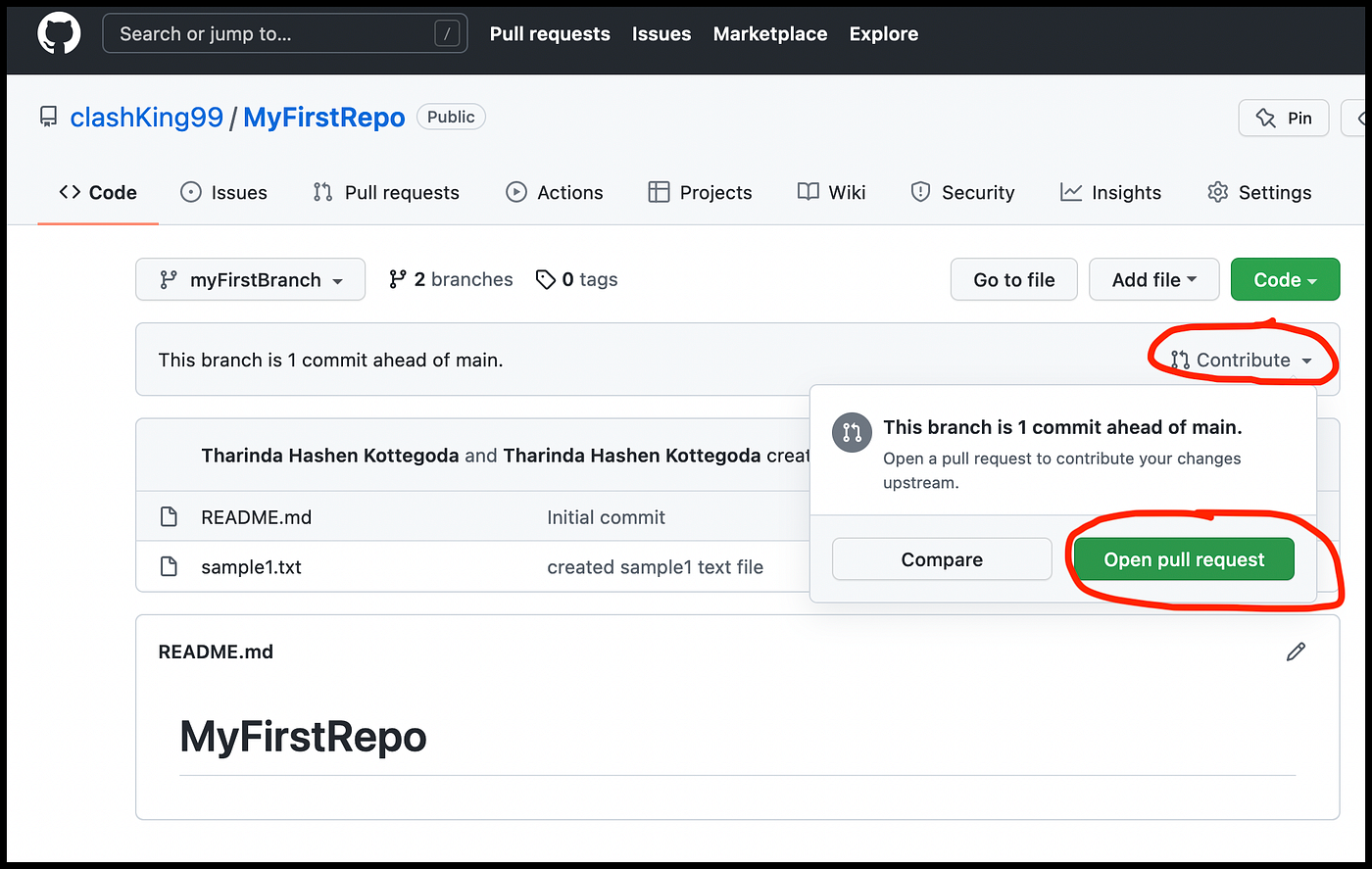The width and height of the screenshot is (1372, 869).
Task: Click the file icon beside sample1.txt row
Action: pyautogui.click(x=169, y=566)
